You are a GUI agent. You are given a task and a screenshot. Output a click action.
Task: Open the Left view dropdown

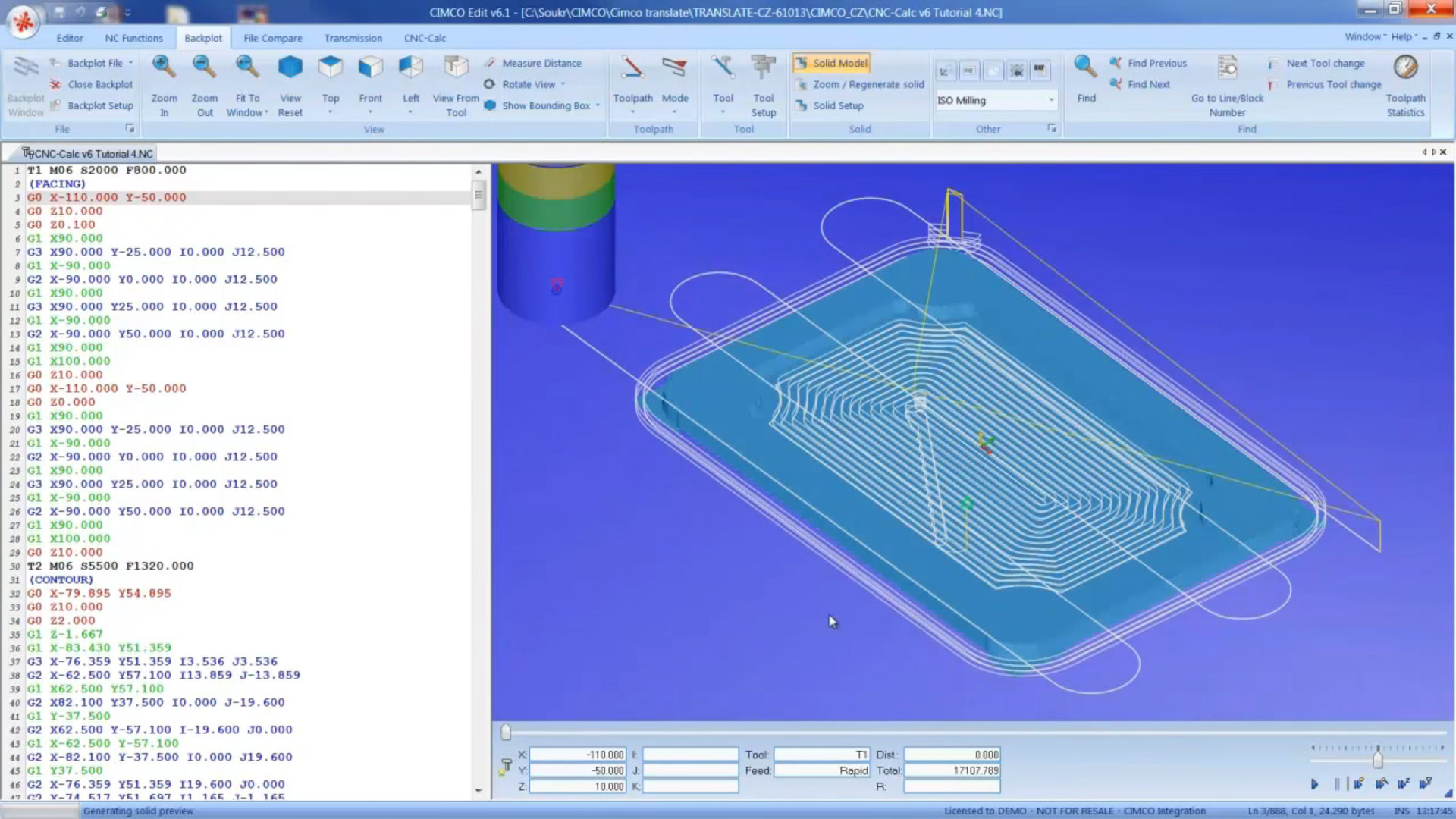coord(410,112)
